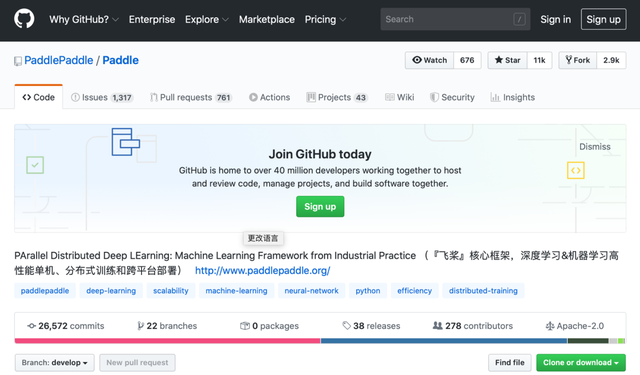640x375 pixels.
Task: Expand the Clone or download dropdown
Action: click(x=581, y=363)
